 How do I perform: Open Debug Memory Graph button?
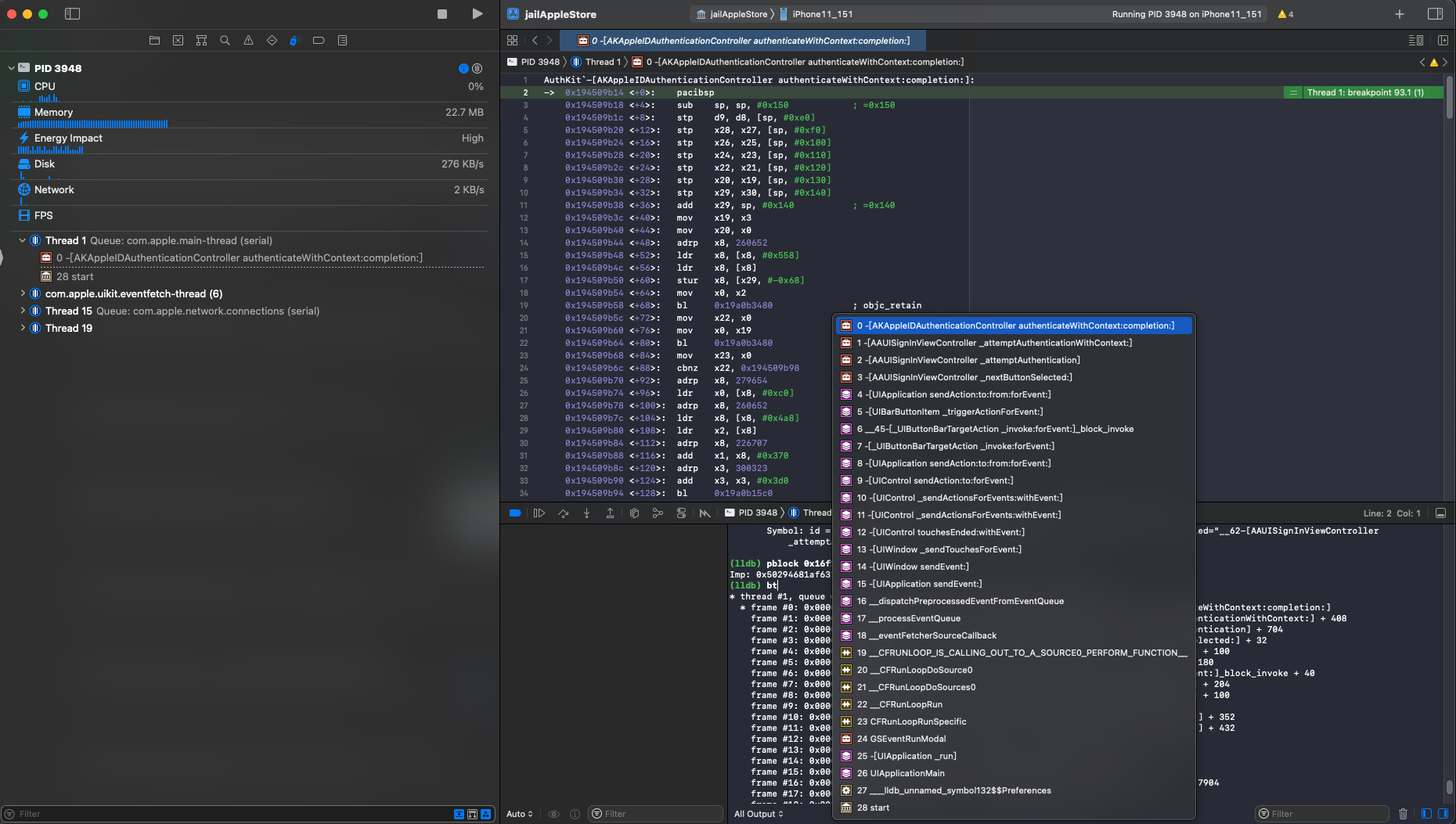[658, 513]
